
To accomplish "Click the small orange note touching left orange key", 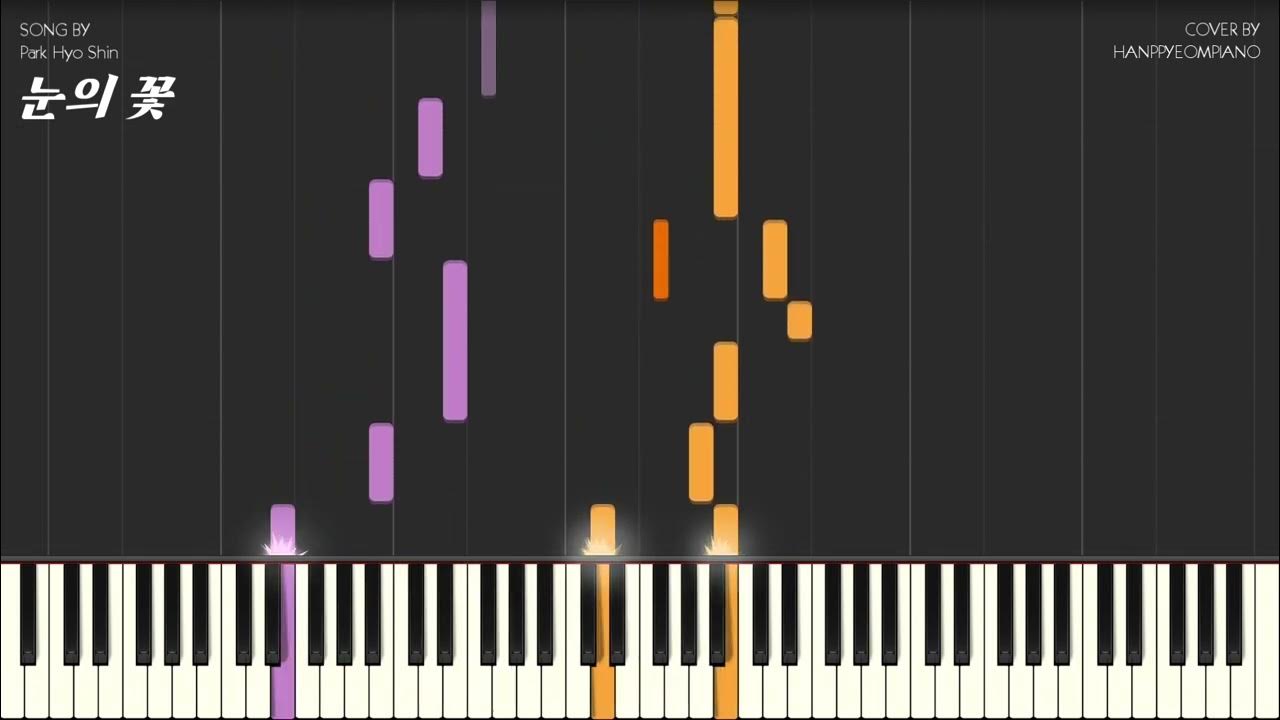I will (x=603, y=528).
